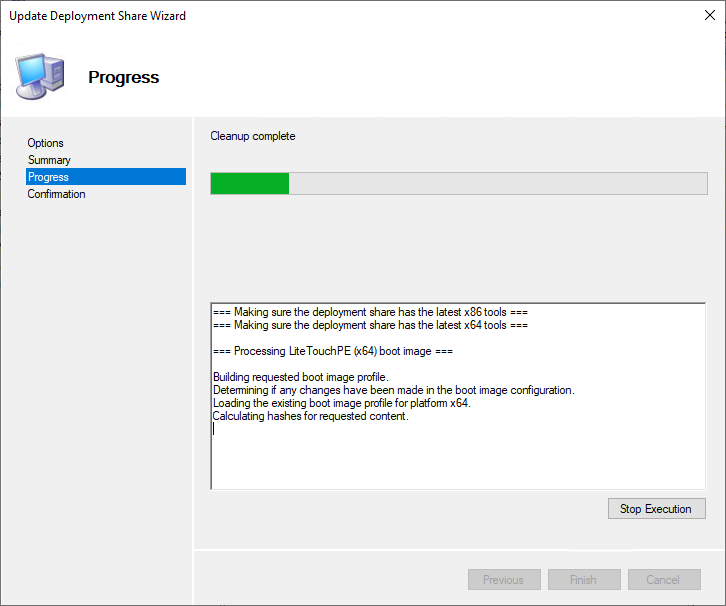Click the computer icon in the wizard header
The image size is (726, 606).
click(39, 75)
